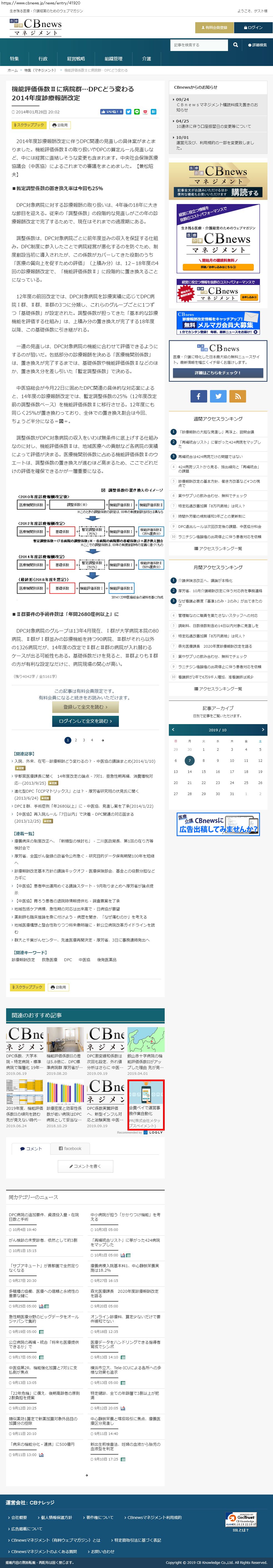The image size is (273, 1568).
Task: Click the LINE share icon under title
Action: click(x=137, y=112)
